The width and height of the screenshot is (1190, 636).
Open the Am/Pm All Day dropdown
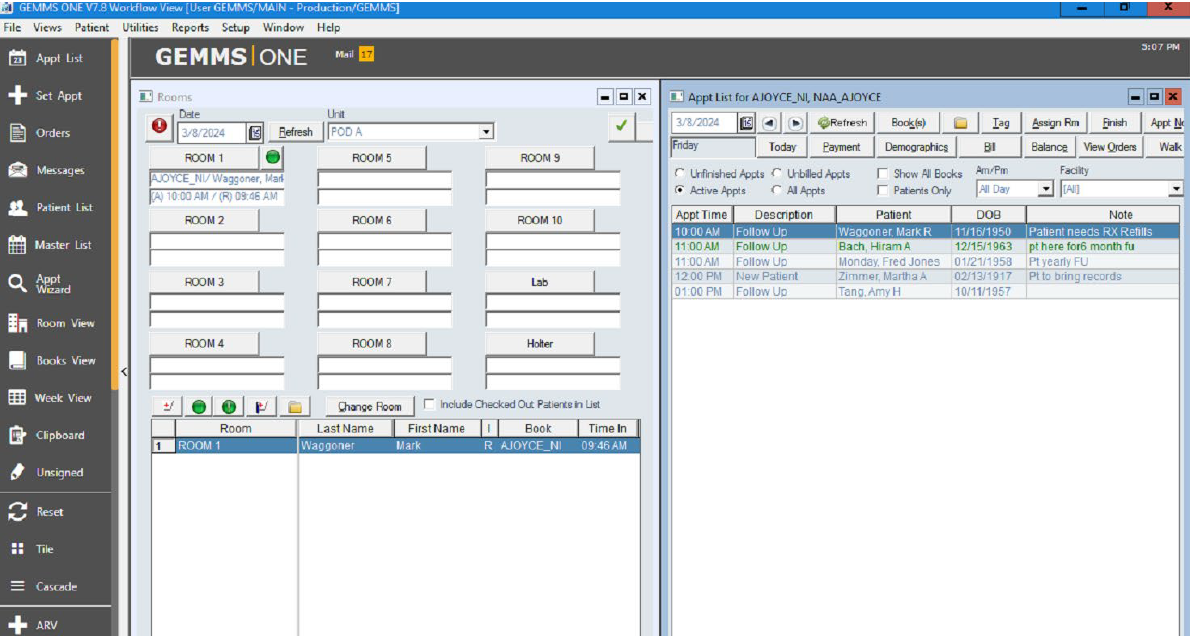pos(1046,189)
